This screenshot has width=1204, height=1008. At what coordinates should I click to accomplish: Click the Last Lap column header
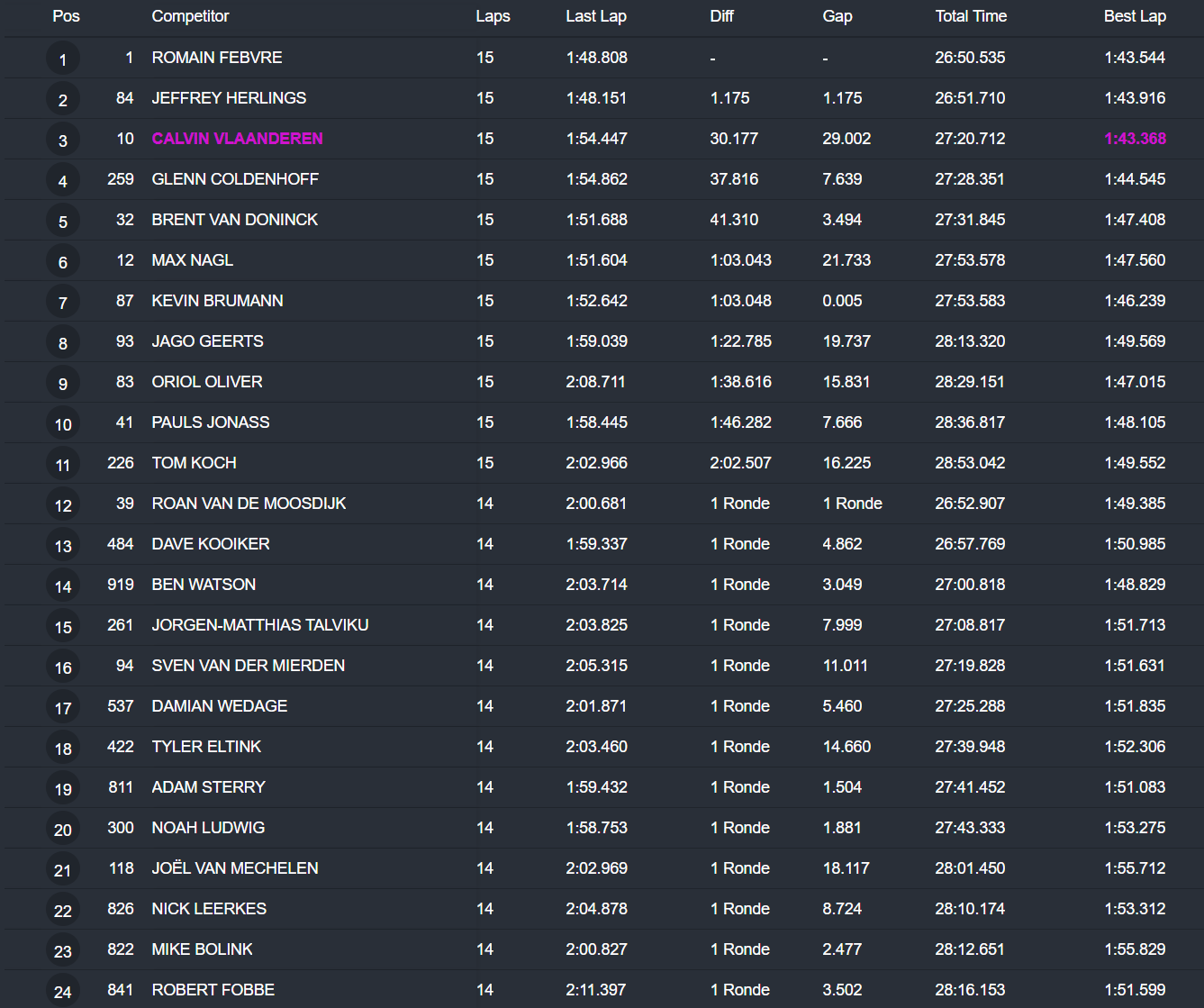coord(596,16)
